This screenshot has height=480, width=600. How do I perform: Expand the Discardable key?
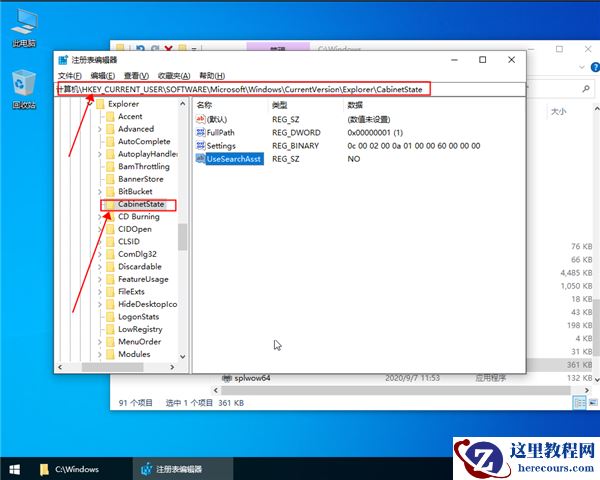[100, 267]
